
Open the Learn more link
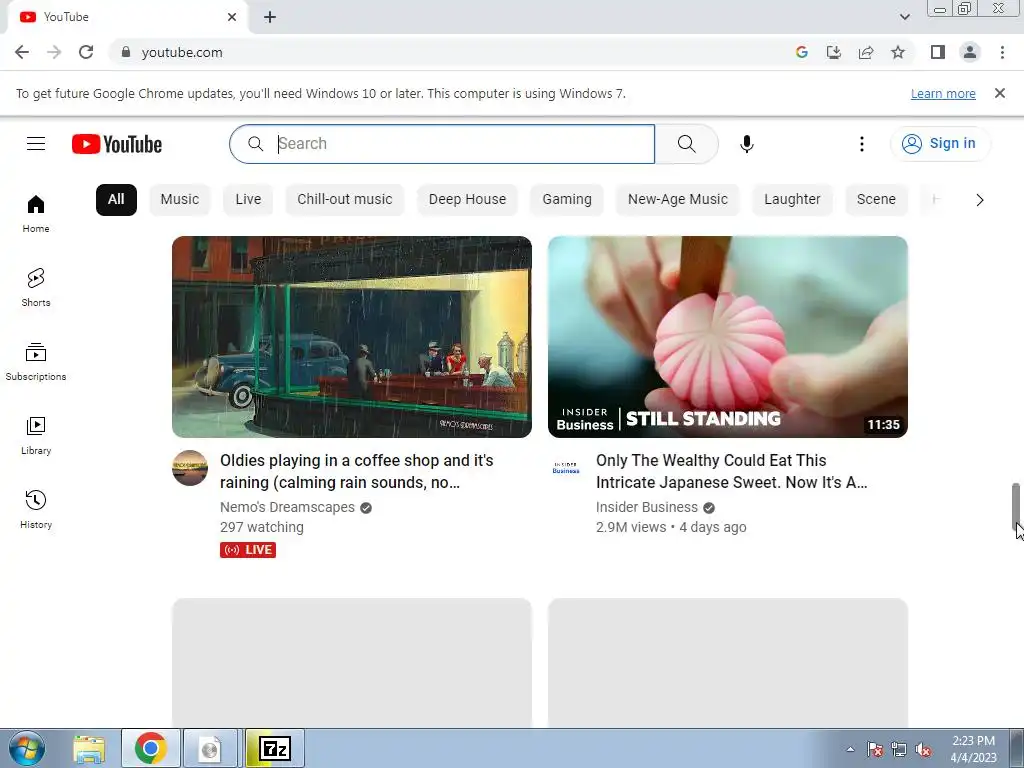[x=943, y=93]
